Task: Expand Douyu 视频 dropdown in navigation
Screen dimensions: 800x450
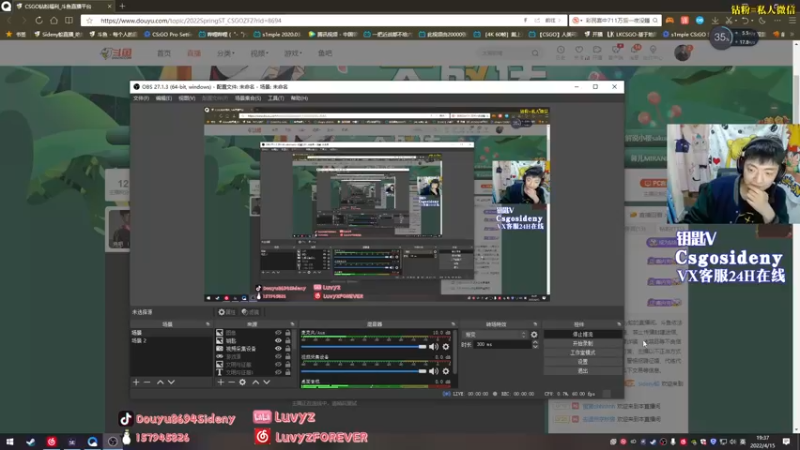Action: click(x=259, y=53)
